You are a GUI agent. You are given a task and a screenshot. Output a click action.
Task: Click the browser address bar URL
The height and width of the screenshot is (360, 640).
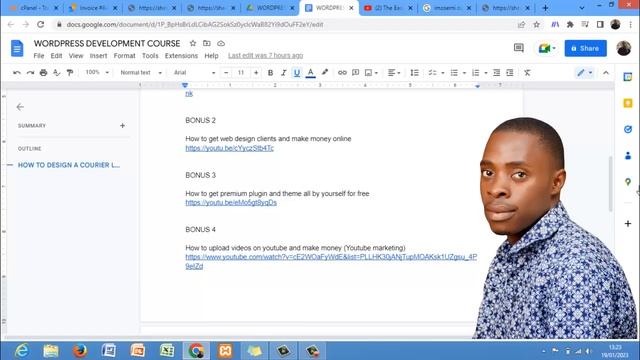tap(195, 24)
